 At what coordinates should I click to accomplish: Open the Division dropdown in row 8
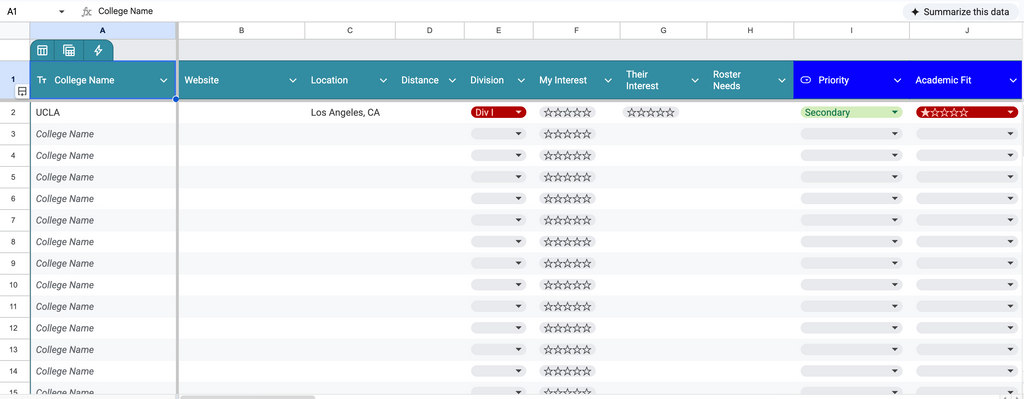(x=498, y=242)
